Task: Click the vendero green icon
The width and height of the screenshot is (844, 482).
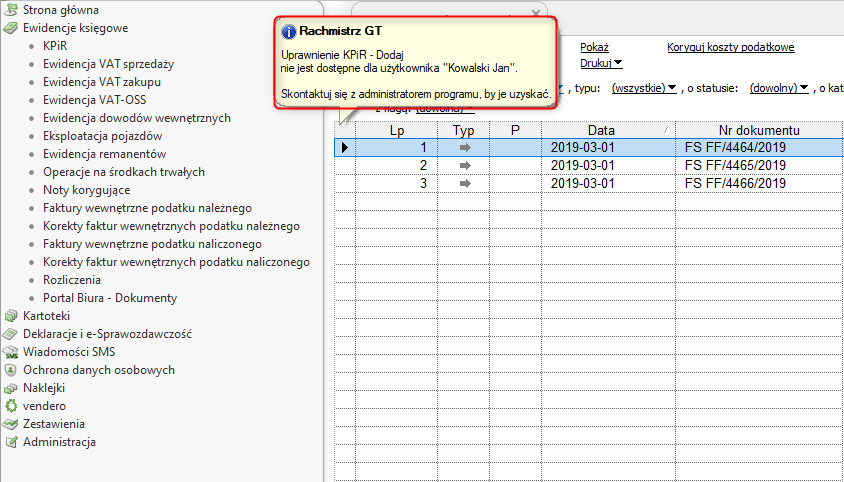Action: tap(10, 406)
